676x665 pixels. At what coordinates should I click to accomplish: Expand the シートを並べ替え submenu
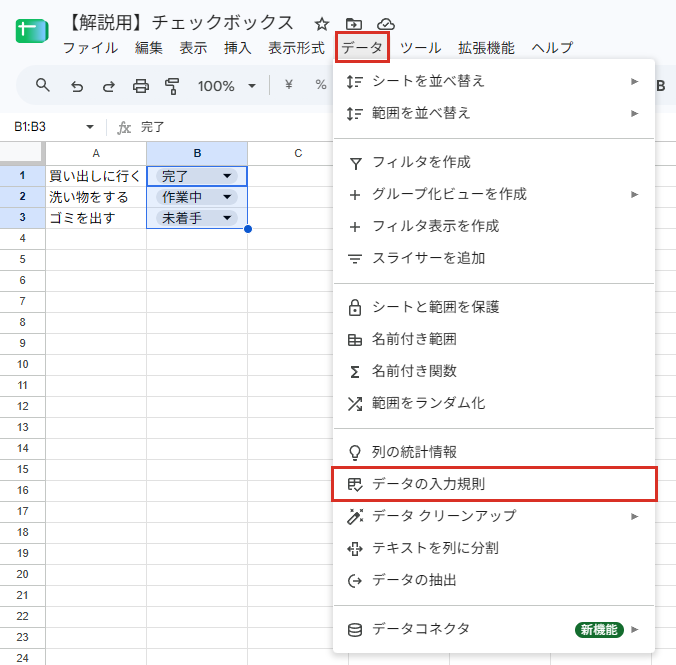tap(494, 81)
